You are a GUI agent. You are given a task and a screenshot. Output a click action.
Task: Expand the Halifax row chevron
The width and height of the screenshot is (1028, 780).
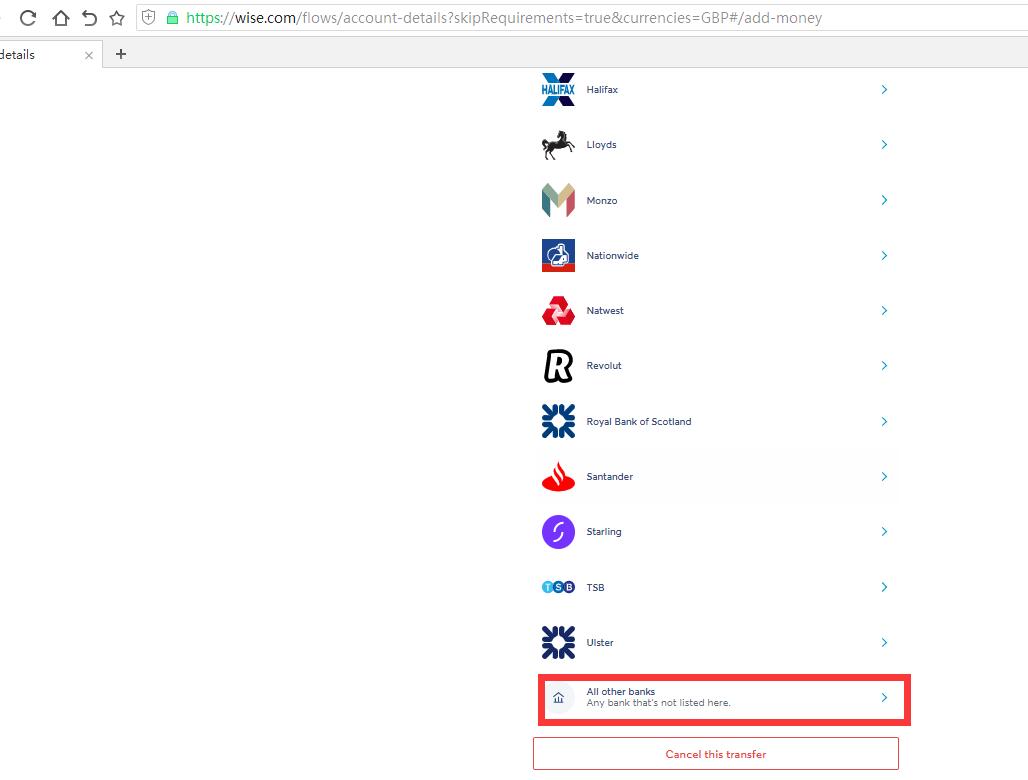(x=884, y=89)
